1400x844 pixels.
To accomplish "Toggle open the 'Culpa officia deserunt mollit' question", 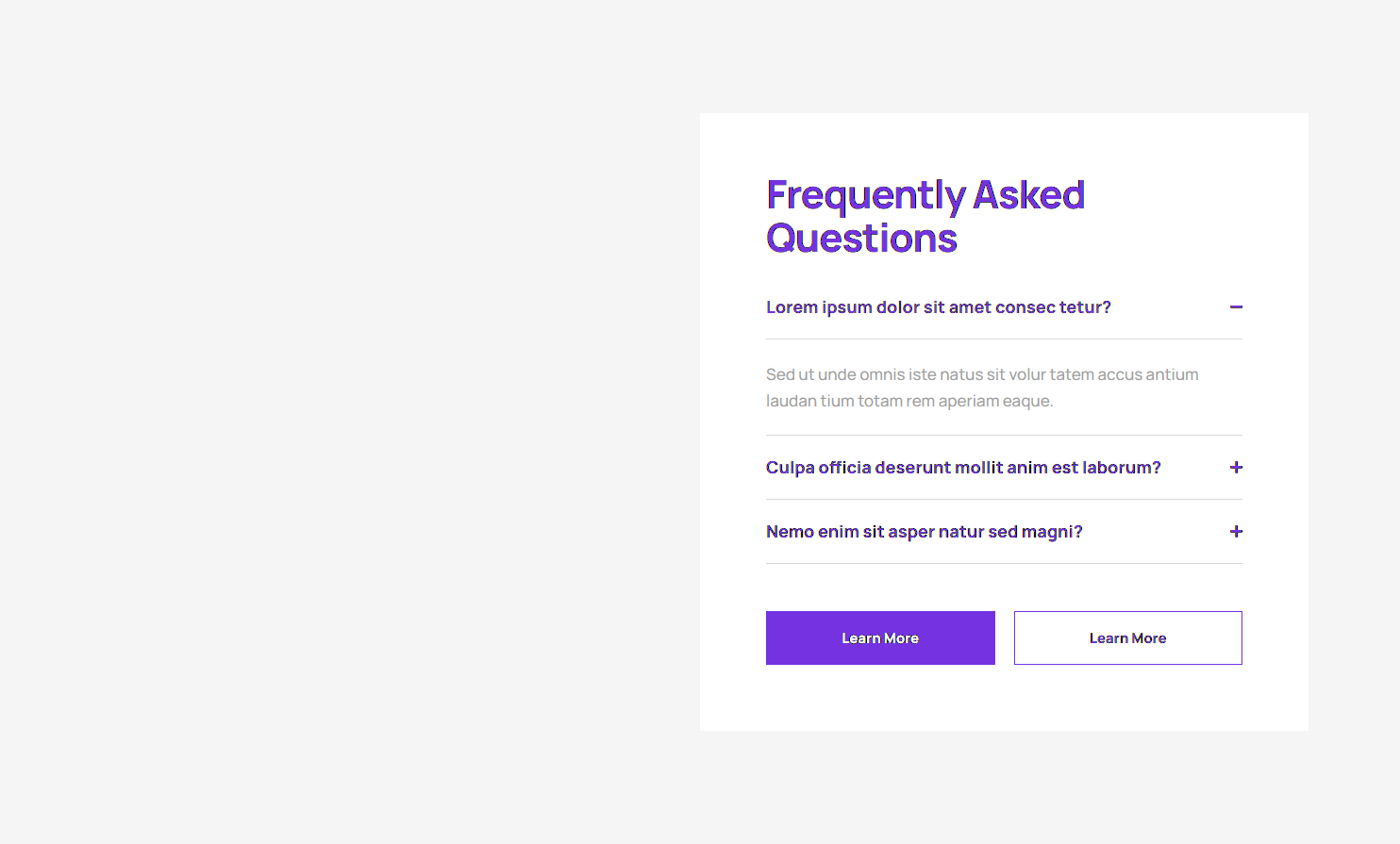I will 963,467.
